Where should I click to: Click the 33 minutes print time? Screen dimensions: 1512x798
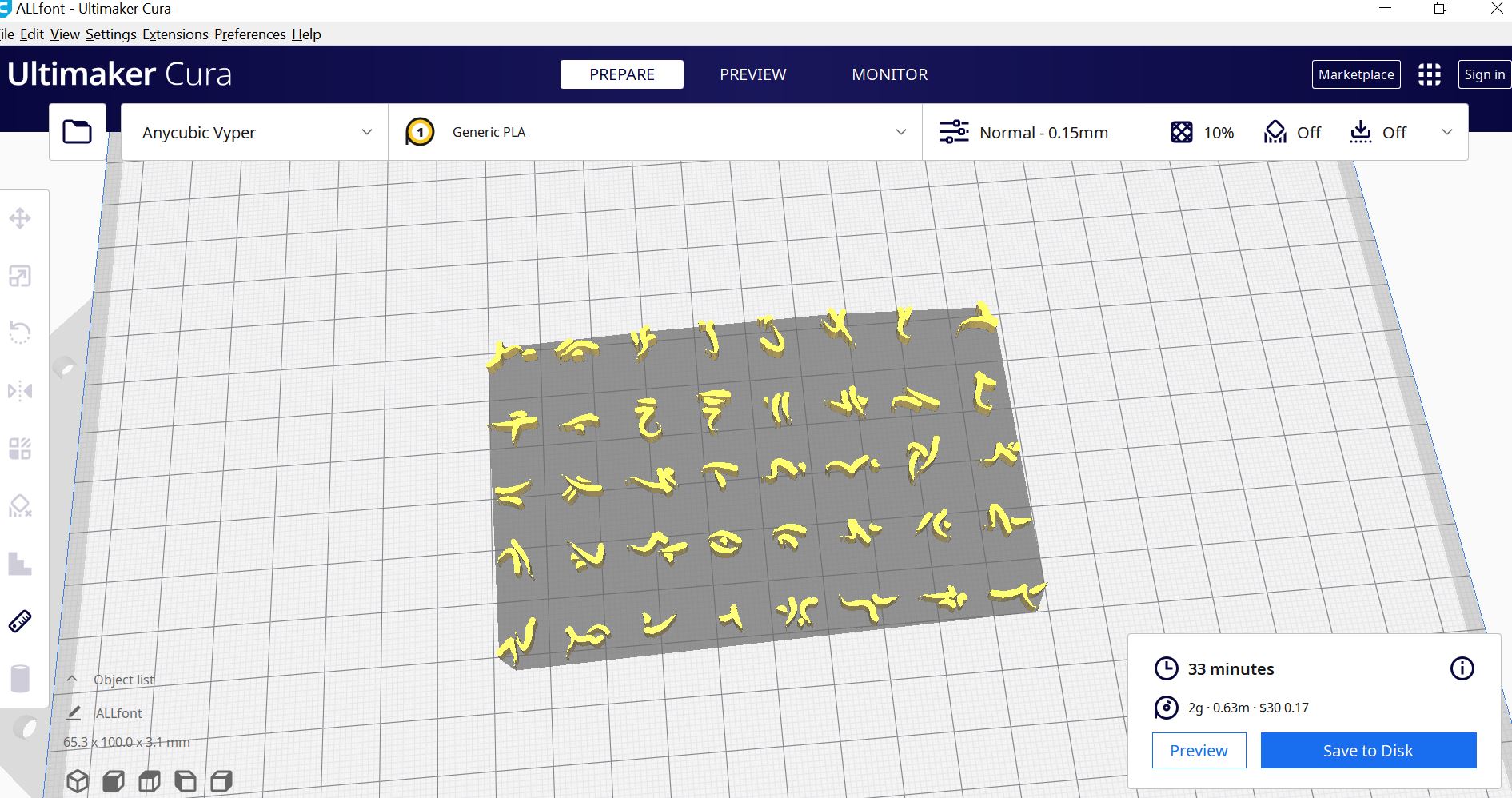click(1231, 669)
